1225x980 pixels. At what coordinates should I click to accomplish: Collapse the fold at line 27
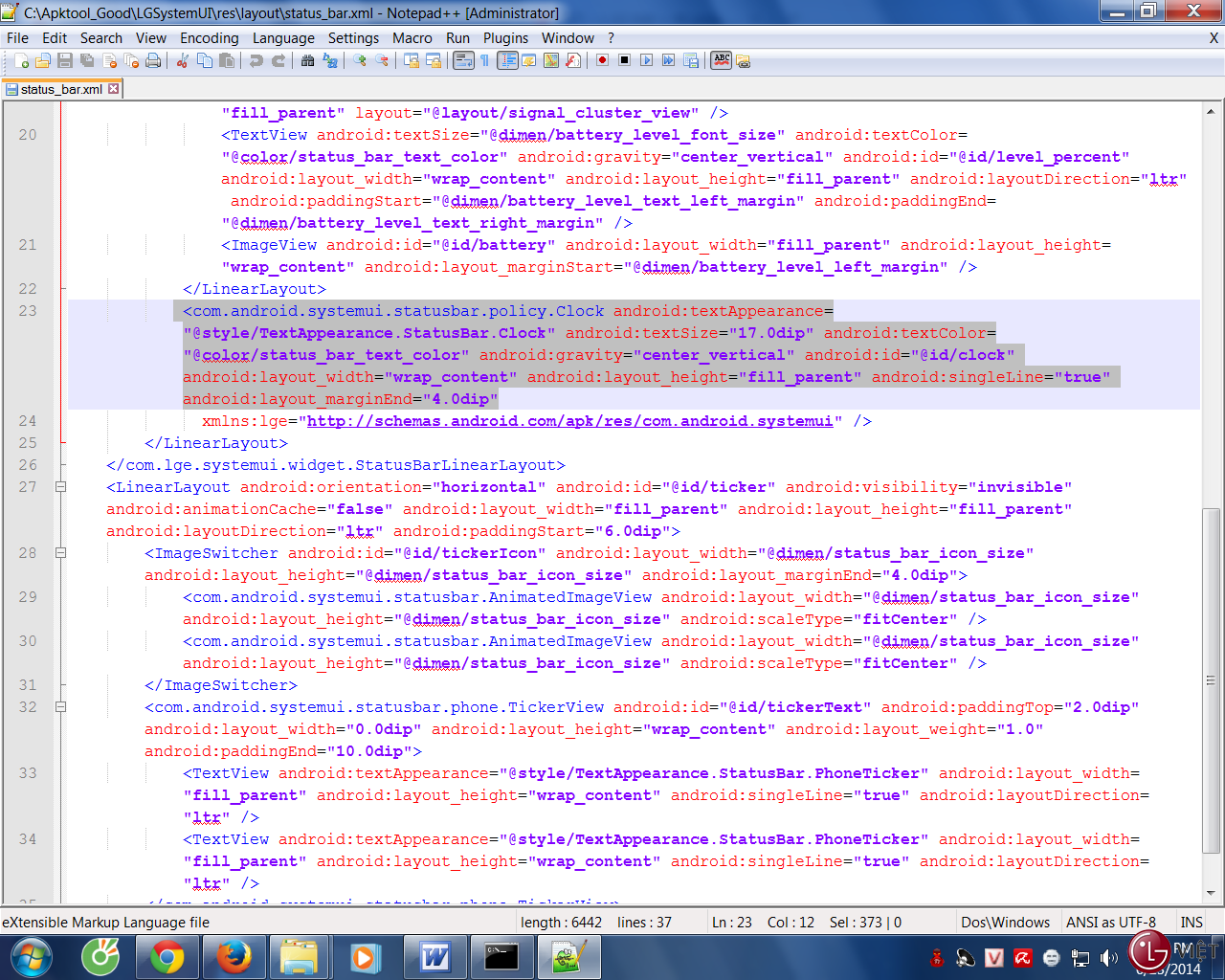point(60,487)
